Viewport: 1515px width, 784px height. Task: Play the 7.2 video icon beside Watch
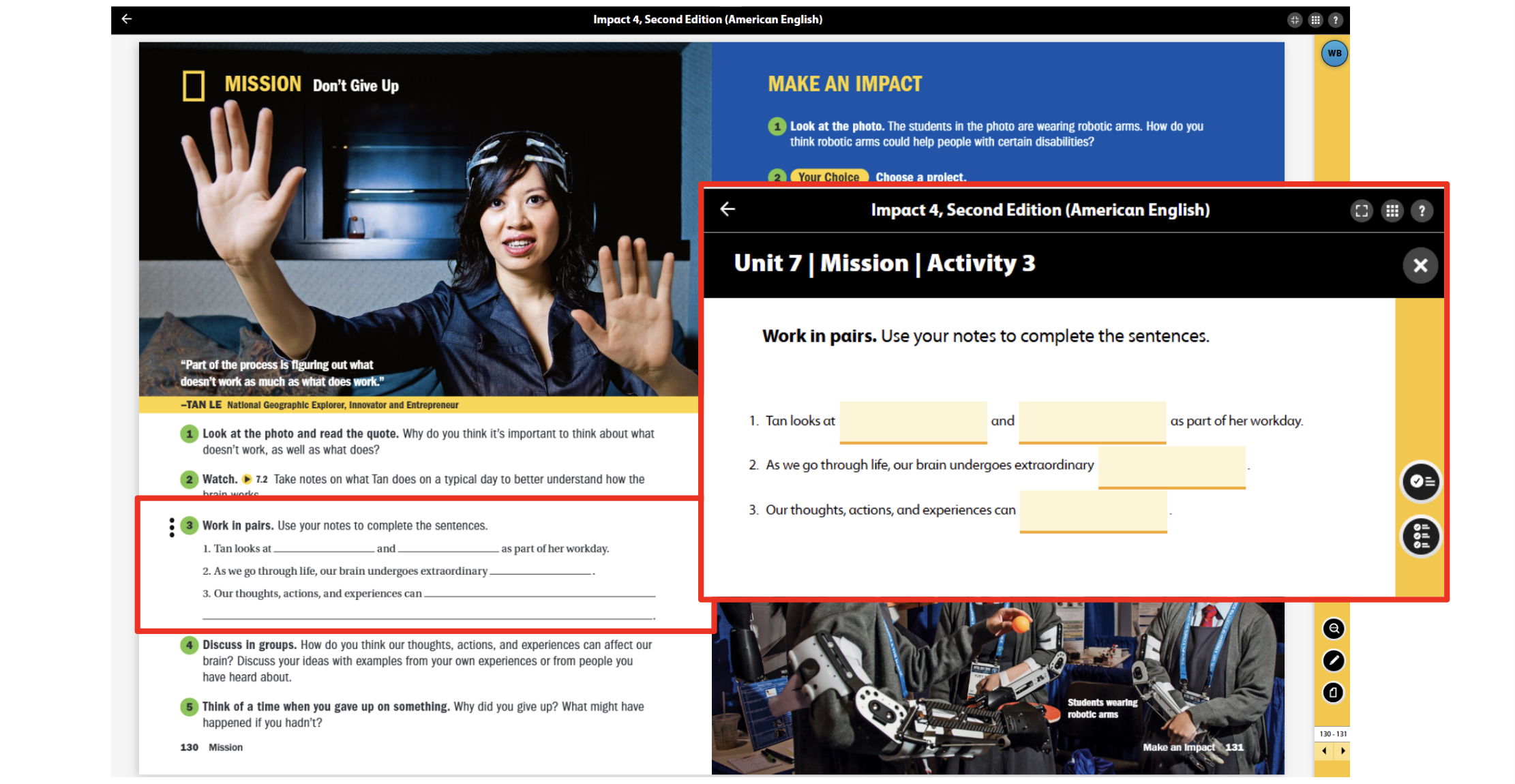tap(247, 479)
